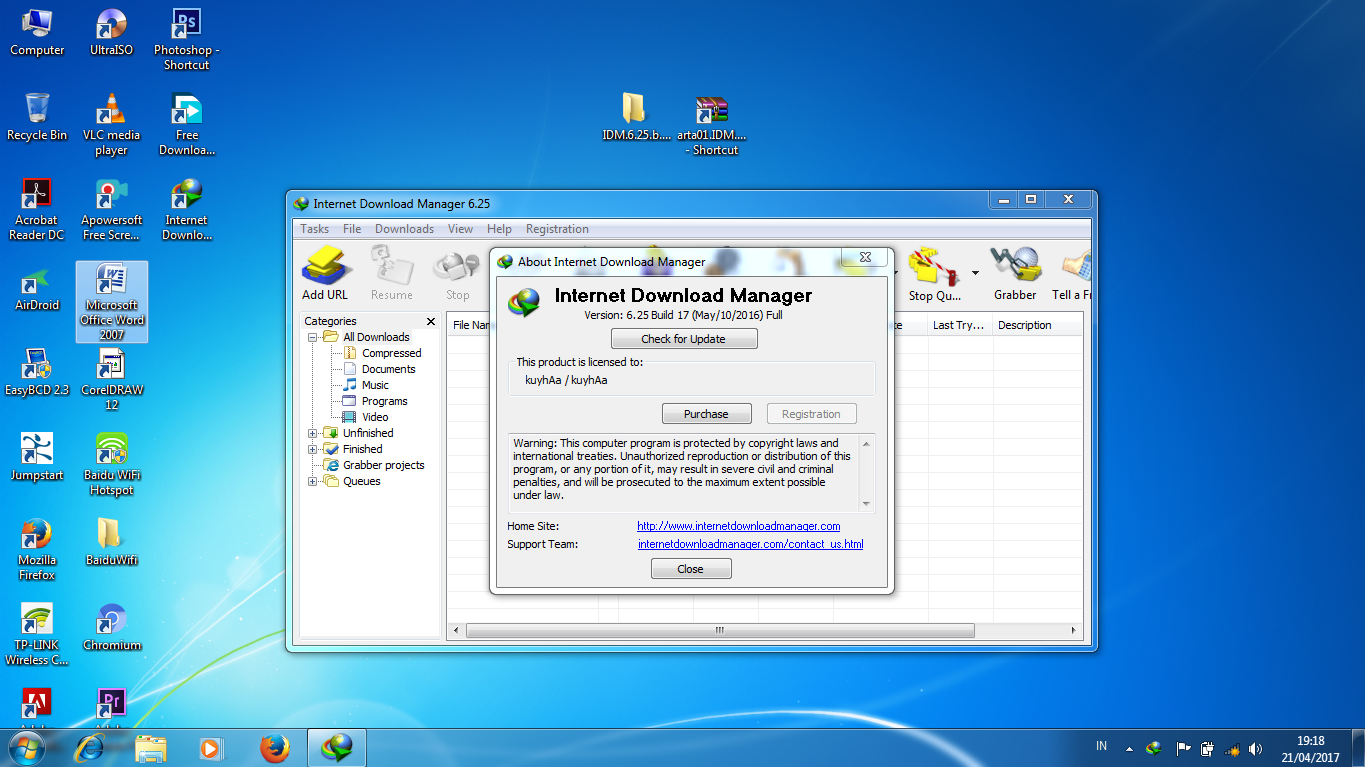Open the Tasks menu
Image resolution: width=1365 pixels, height=767 pixels.
(314, 229)
